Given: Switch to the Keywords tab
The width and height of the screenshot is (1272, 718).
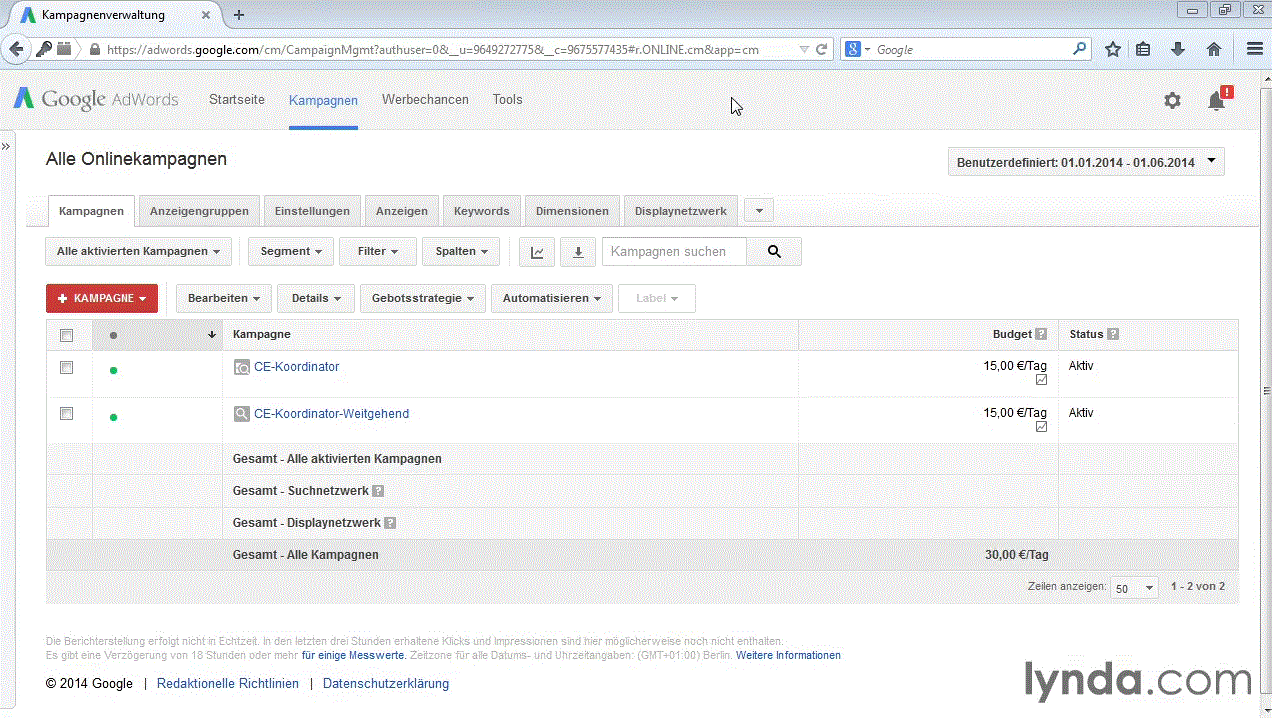Looking at the screenshot, I should coord(482,211).
